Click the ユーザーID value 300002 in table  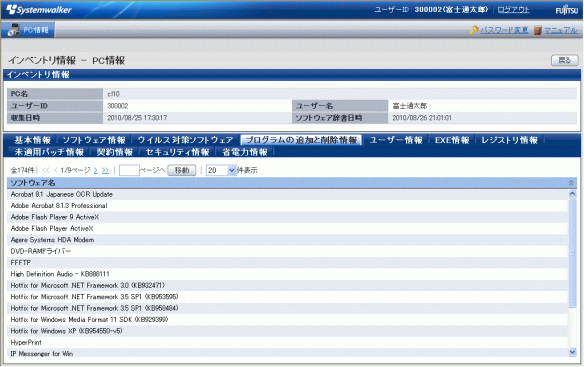pyautogui.click(x=118, y=106)
